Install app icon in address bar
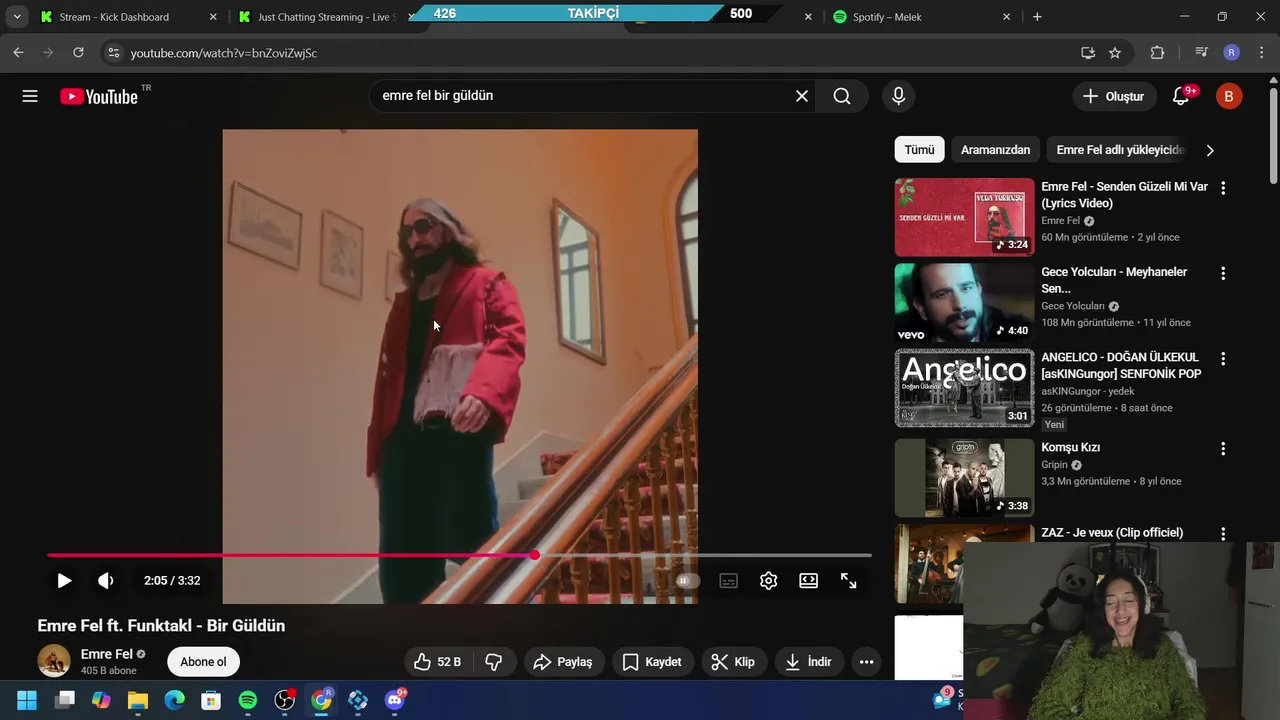The width and height of the screenshot is (1280, 720). [1088, 53]
